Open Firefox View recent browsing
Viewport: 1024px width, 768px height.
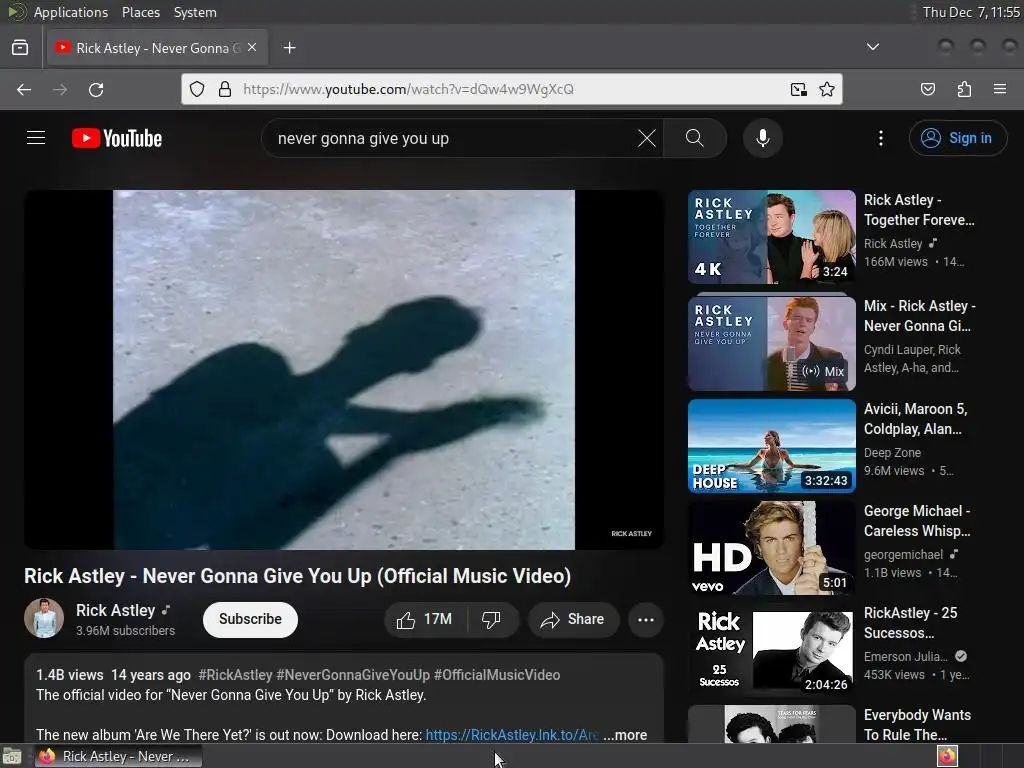20,48
